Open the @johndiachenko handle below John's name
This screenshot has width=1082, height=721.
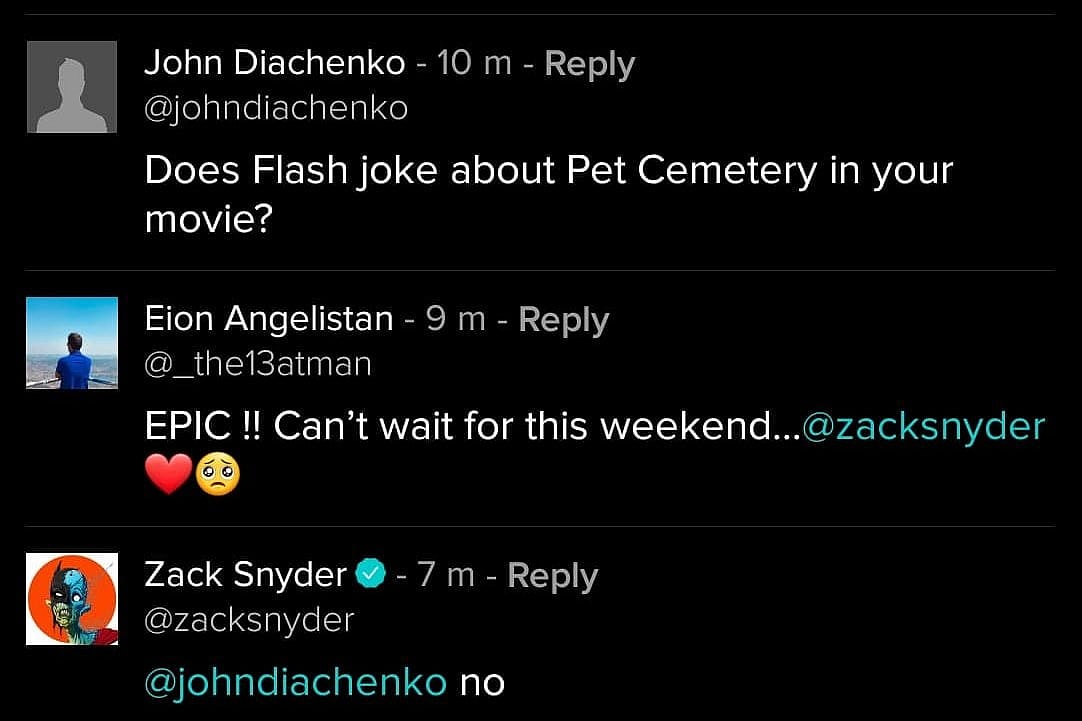[x=276, y=108]
